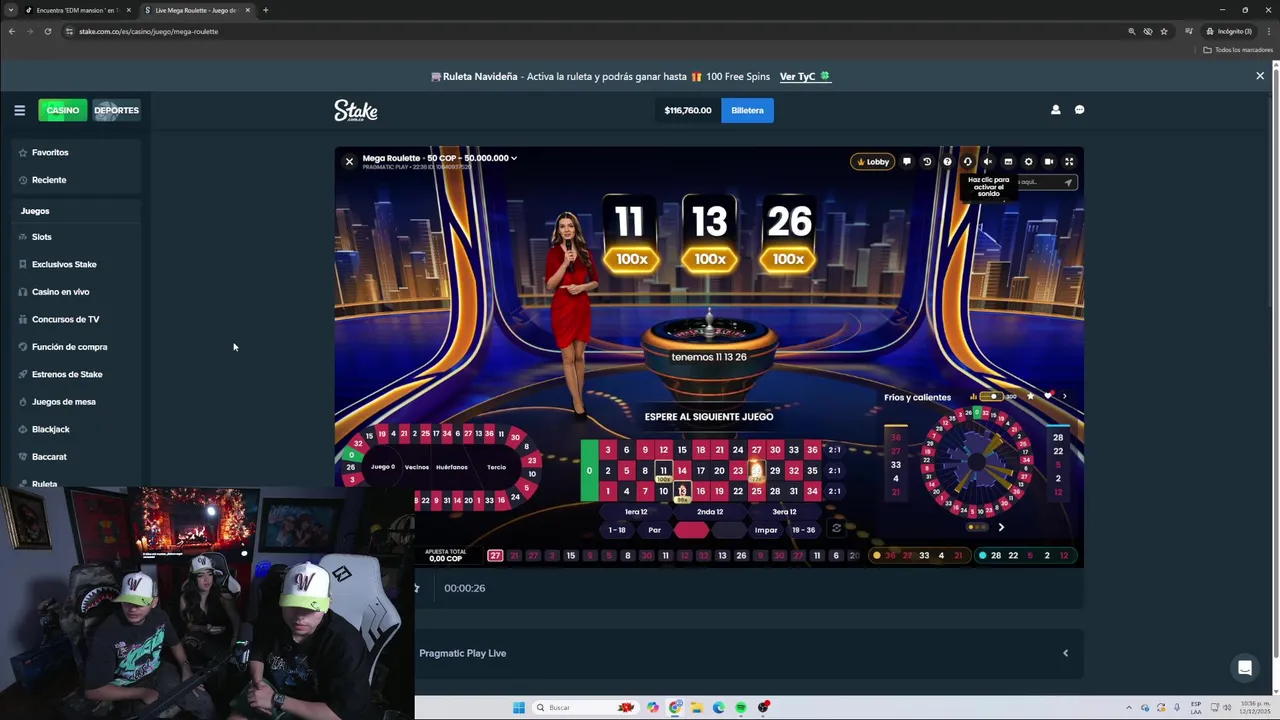Open Casino en vivo in the sidebar
The width and height of the screenshot is (1280, 720).
point(60,292)
